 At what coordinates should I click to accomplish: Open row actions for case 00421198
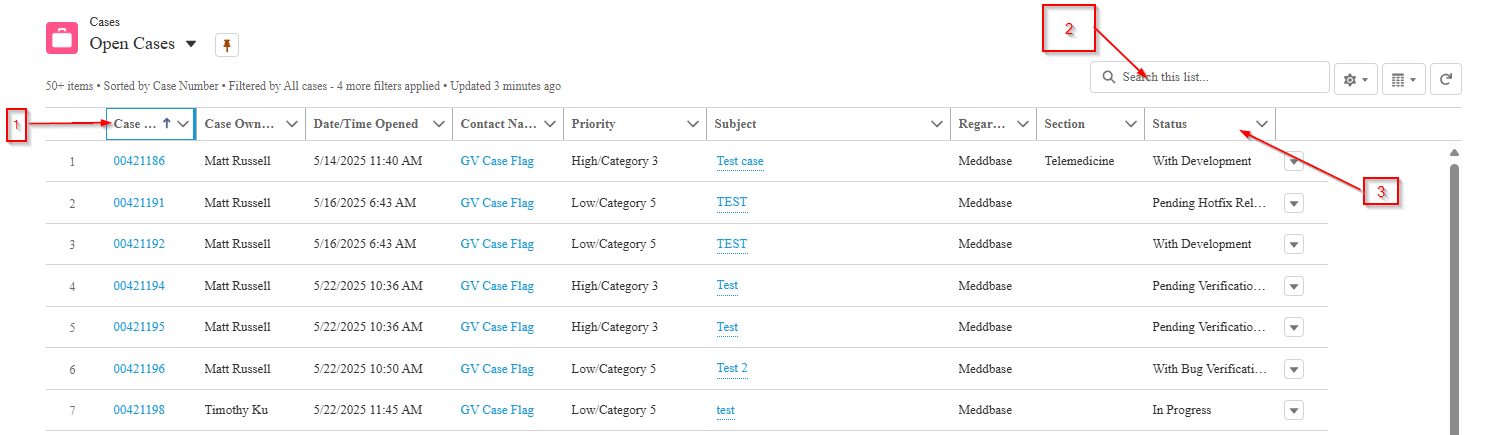pos(1294,410)
